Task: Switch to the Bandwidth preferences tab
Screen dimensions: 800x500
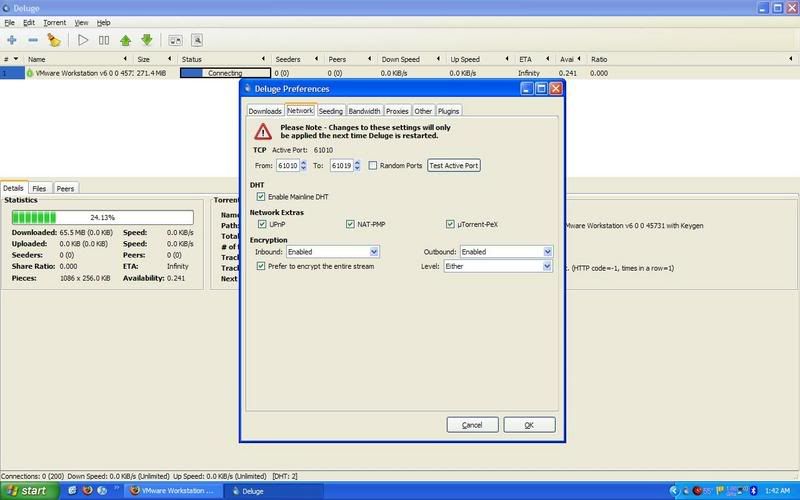Action: click(364, 111)
